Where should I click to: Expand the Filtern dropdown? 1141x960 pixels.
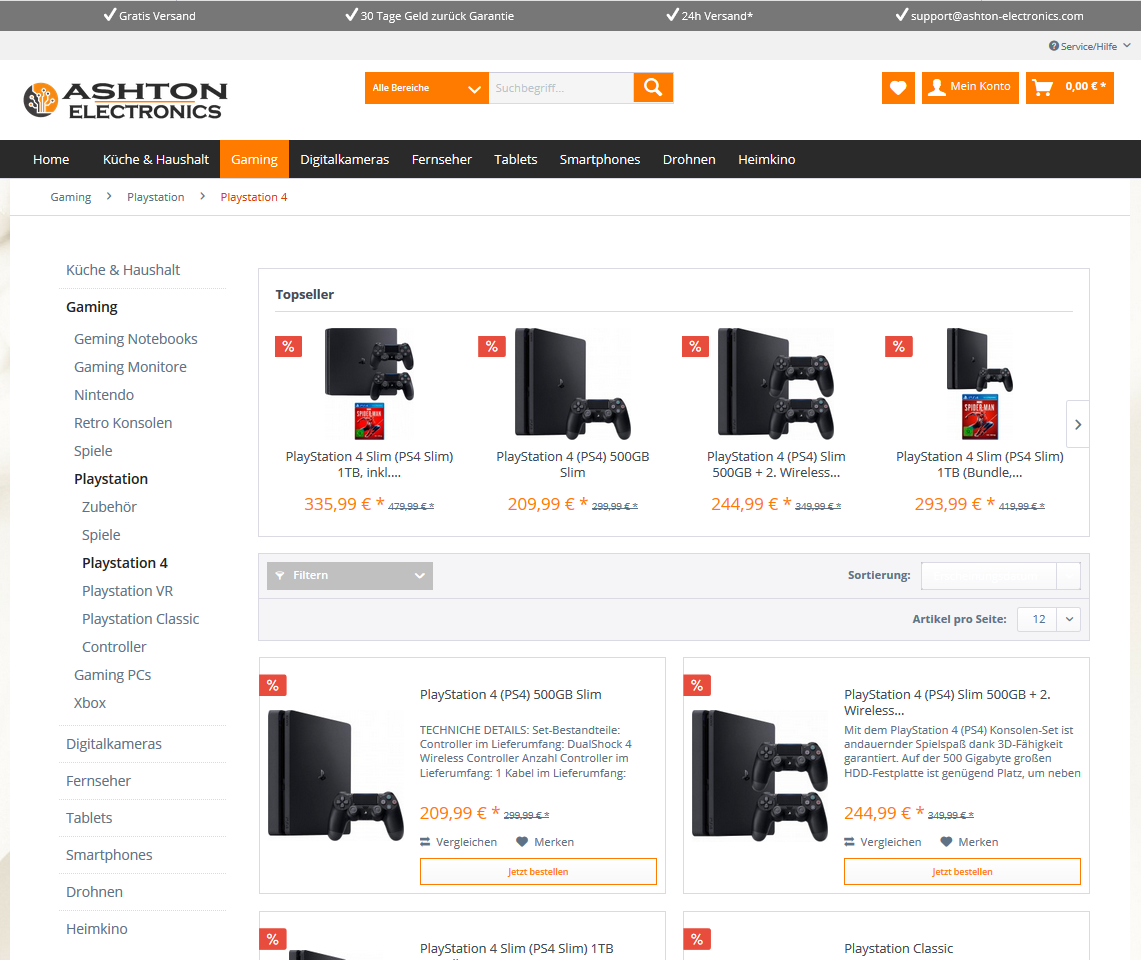350,576
